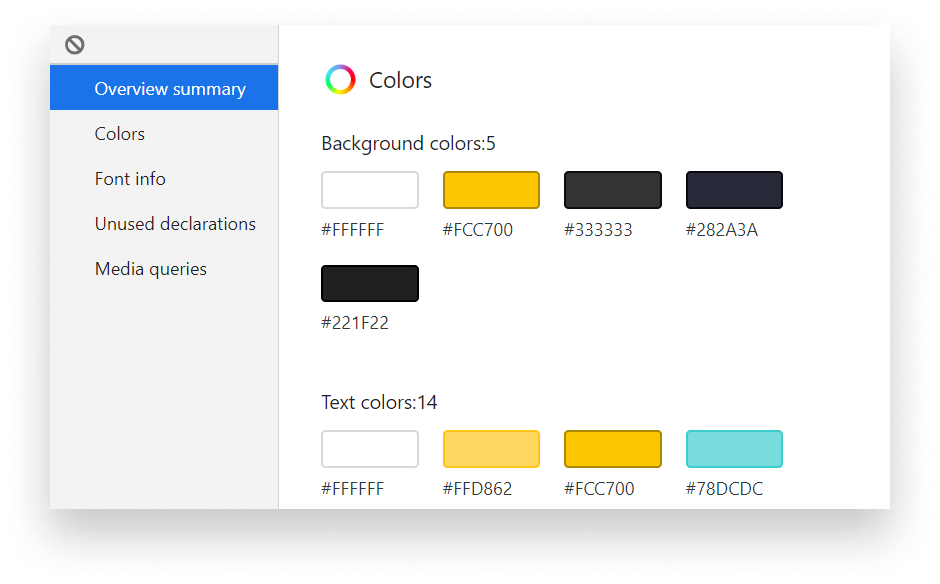
Task: Open the Colors section from the sidebar
Action: tap(119, 133)
